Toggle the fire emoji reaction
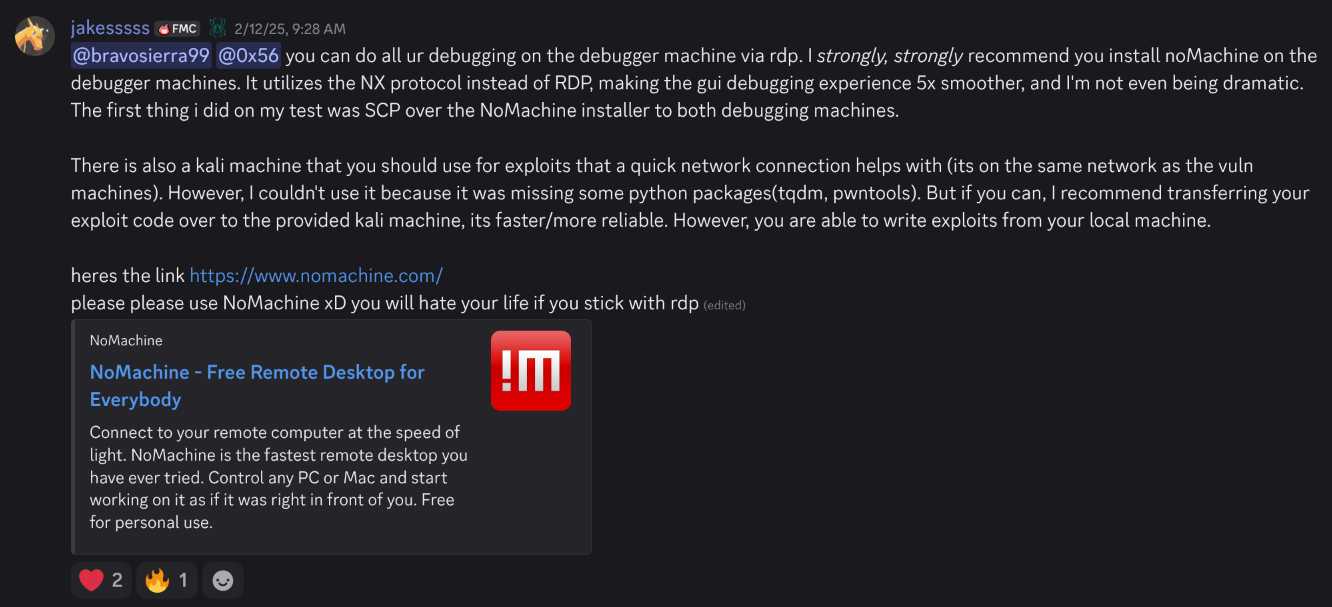This screenshot has height=607, width=1332. pyautogui.click(x=167, y=580)
